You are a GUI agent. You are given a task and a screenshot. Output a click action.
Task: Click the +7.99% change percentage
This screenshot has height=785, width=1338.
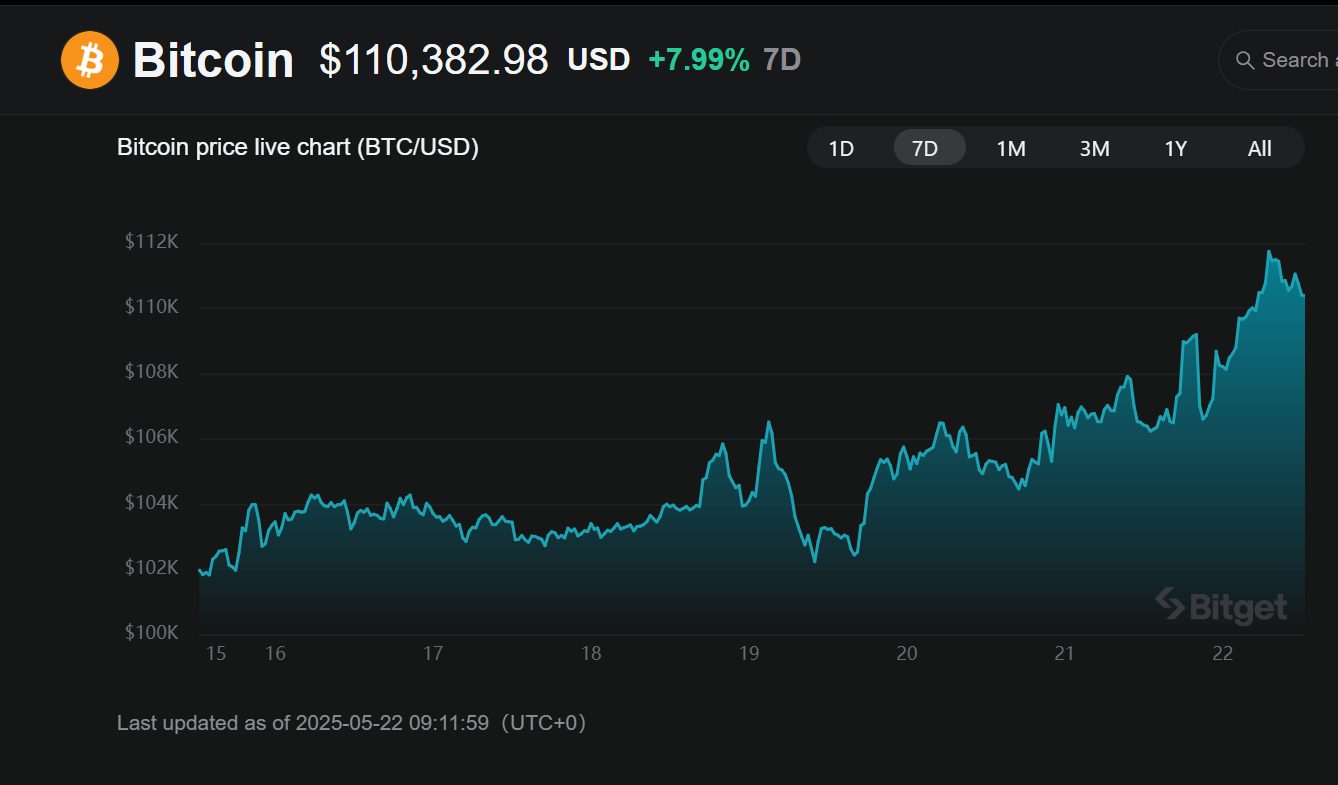pos(699,60)
